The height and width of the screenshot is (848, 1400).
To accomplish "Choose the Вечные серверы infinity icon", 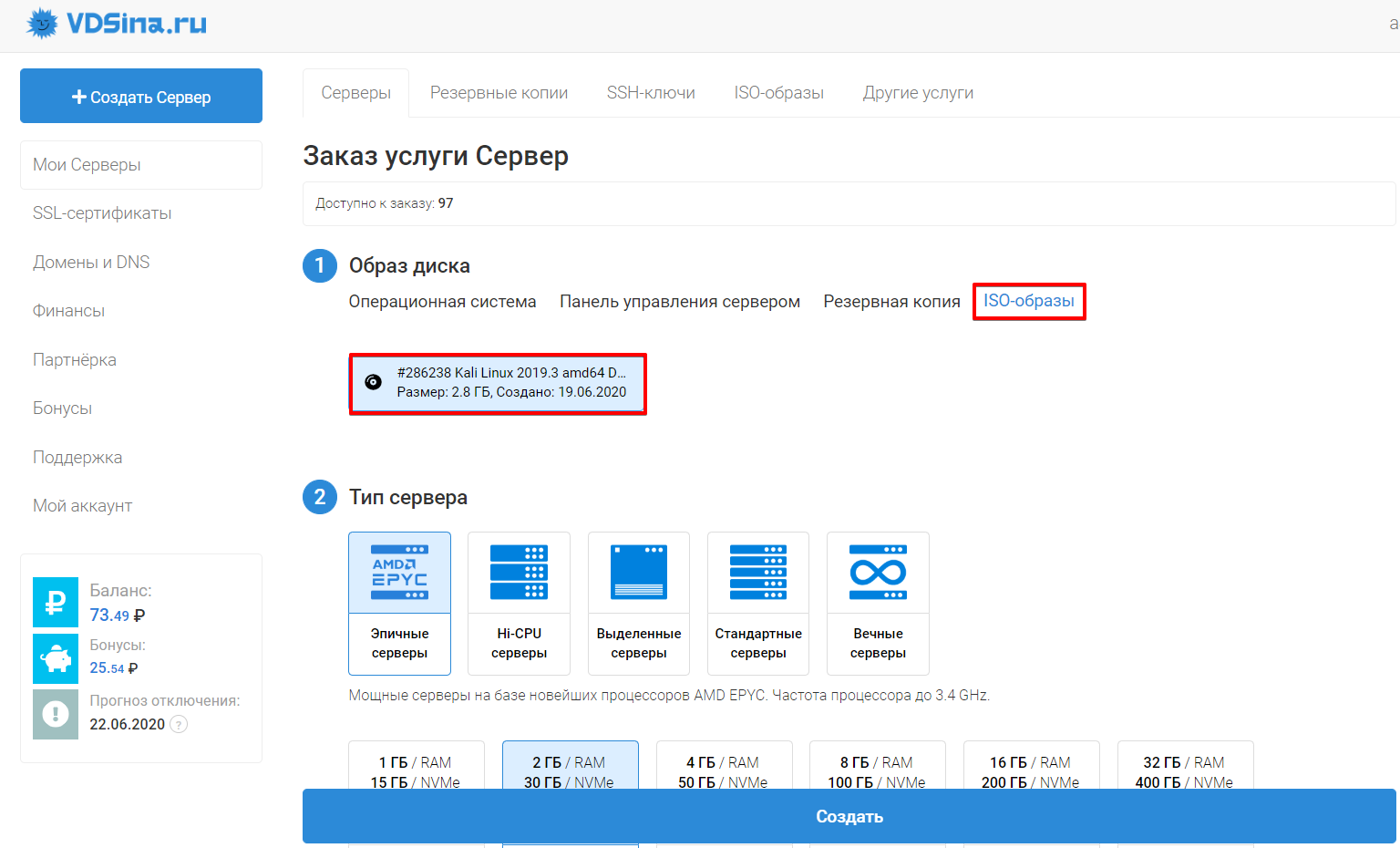I will (x=878, y=573).
